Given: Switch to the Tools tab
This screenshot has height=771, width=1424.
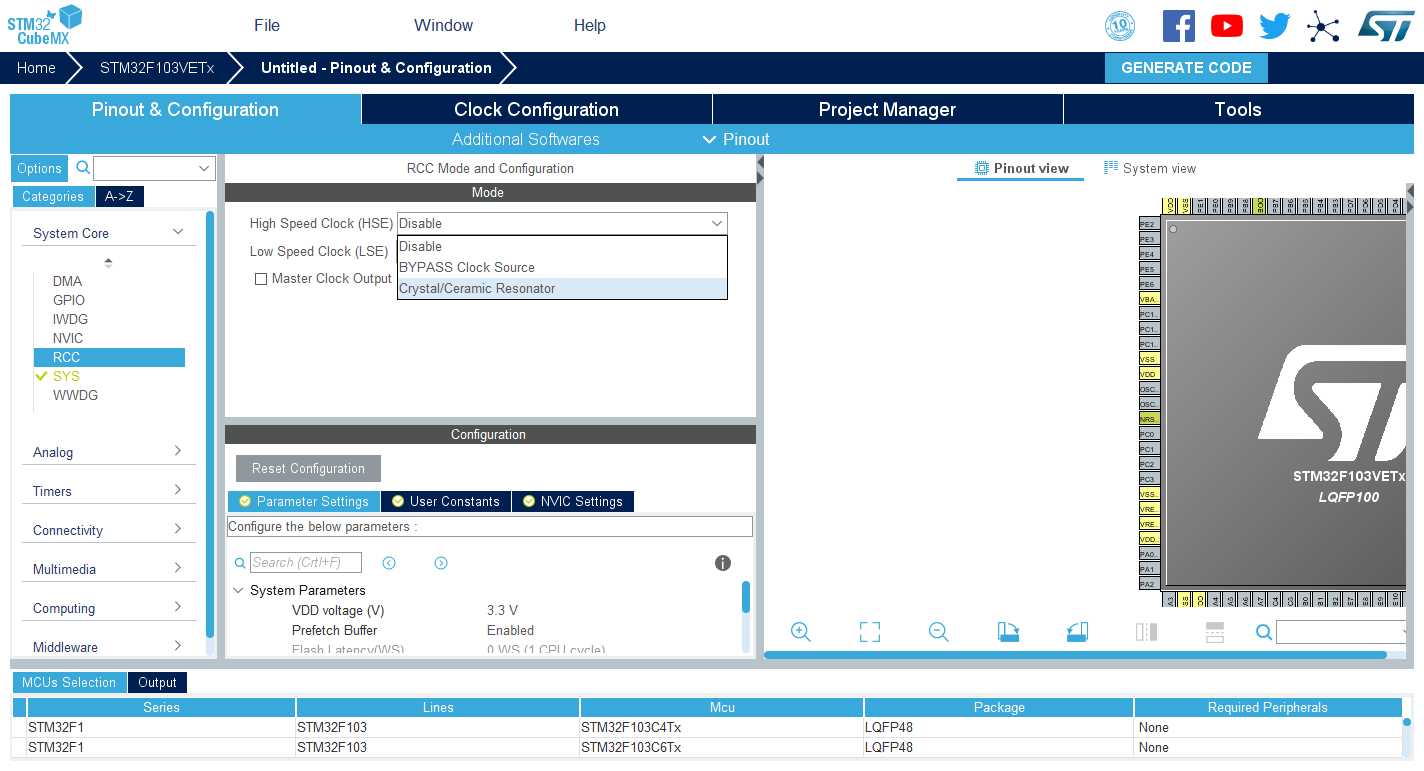Looking at the screenshot, I should pos(1238,110).
